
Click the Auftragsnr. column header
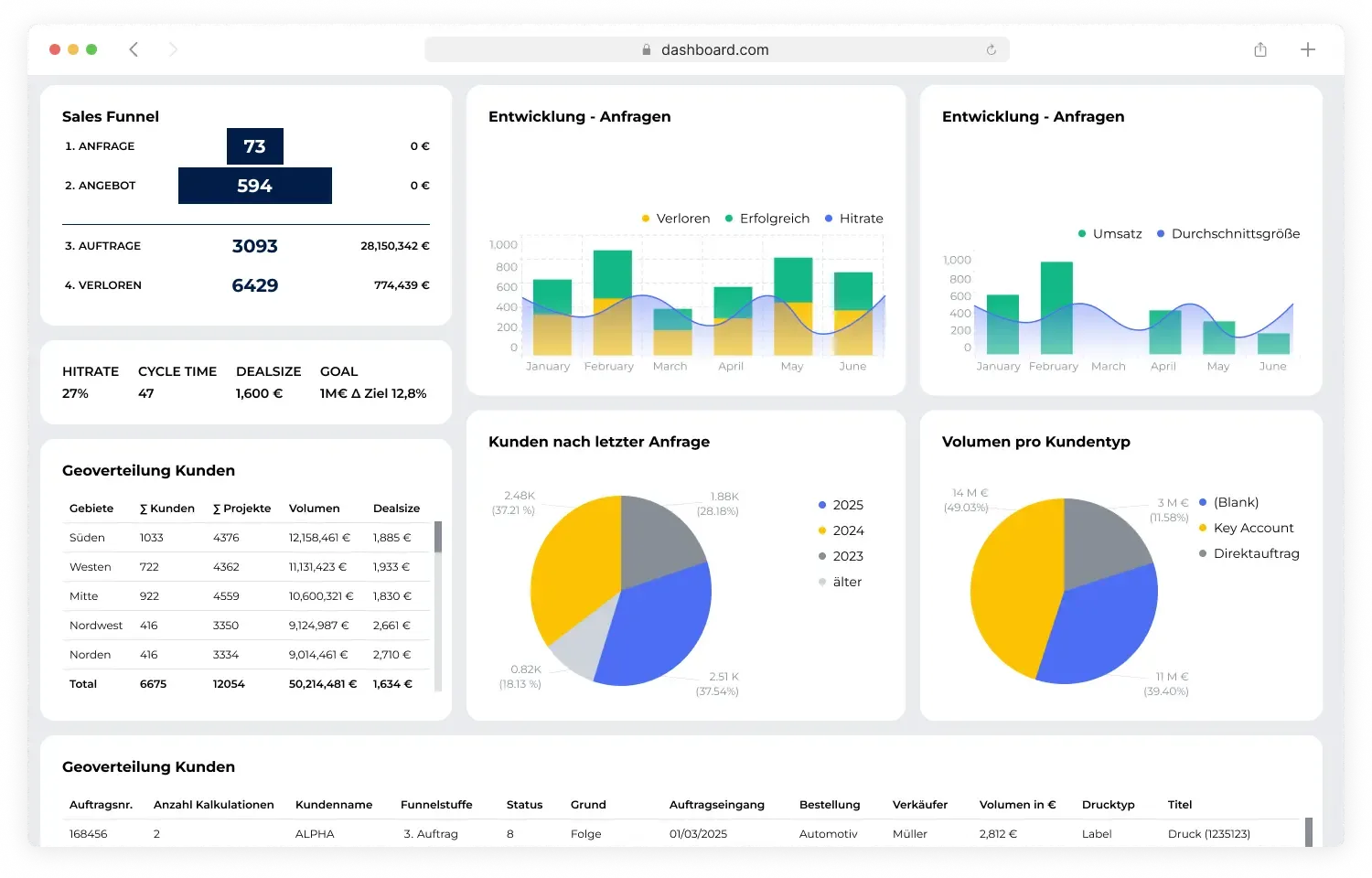coord(102,805)
